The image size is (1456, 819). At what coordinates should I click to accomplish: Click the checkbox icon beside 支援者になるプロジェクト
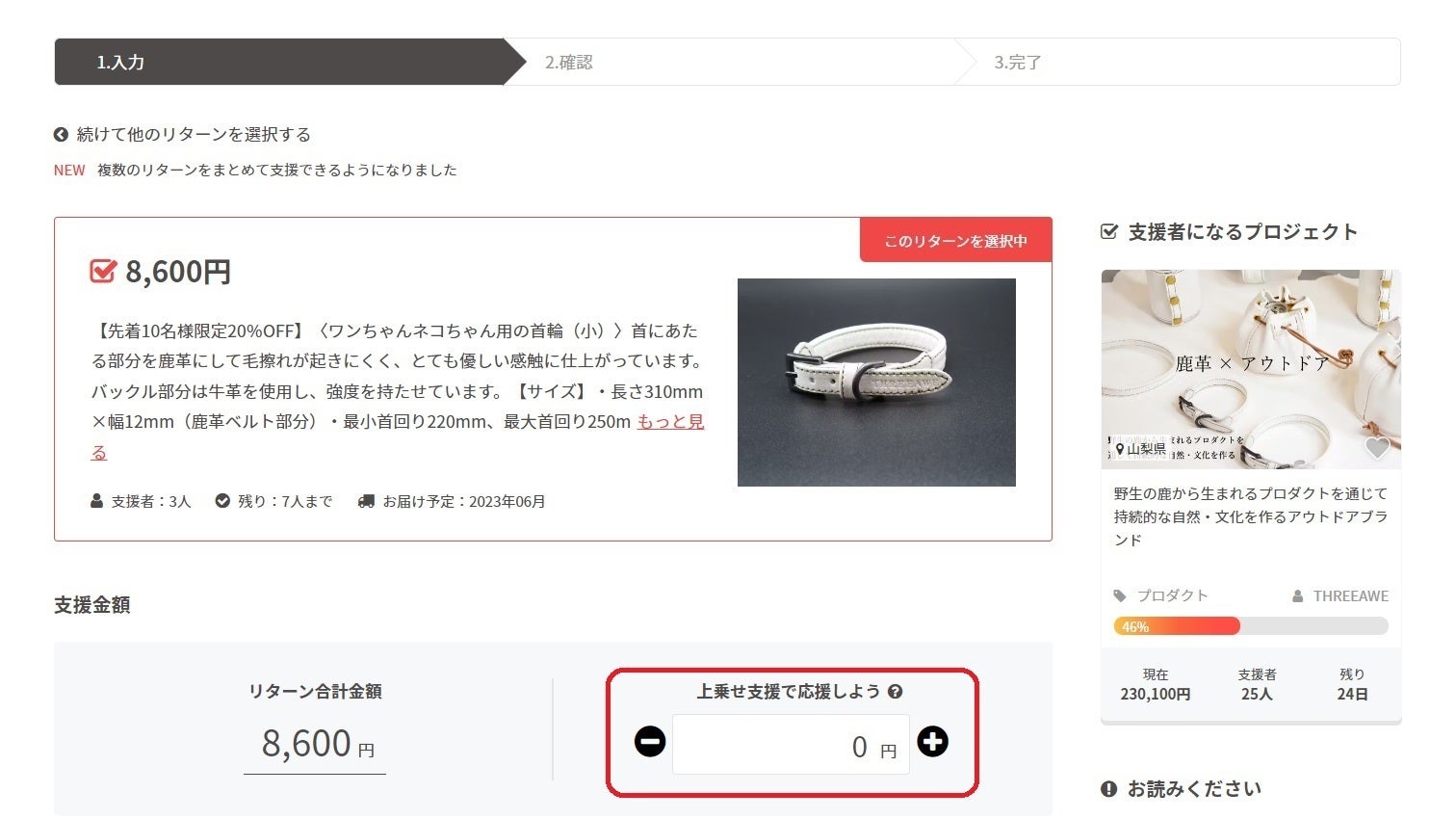click(1109, 232)
